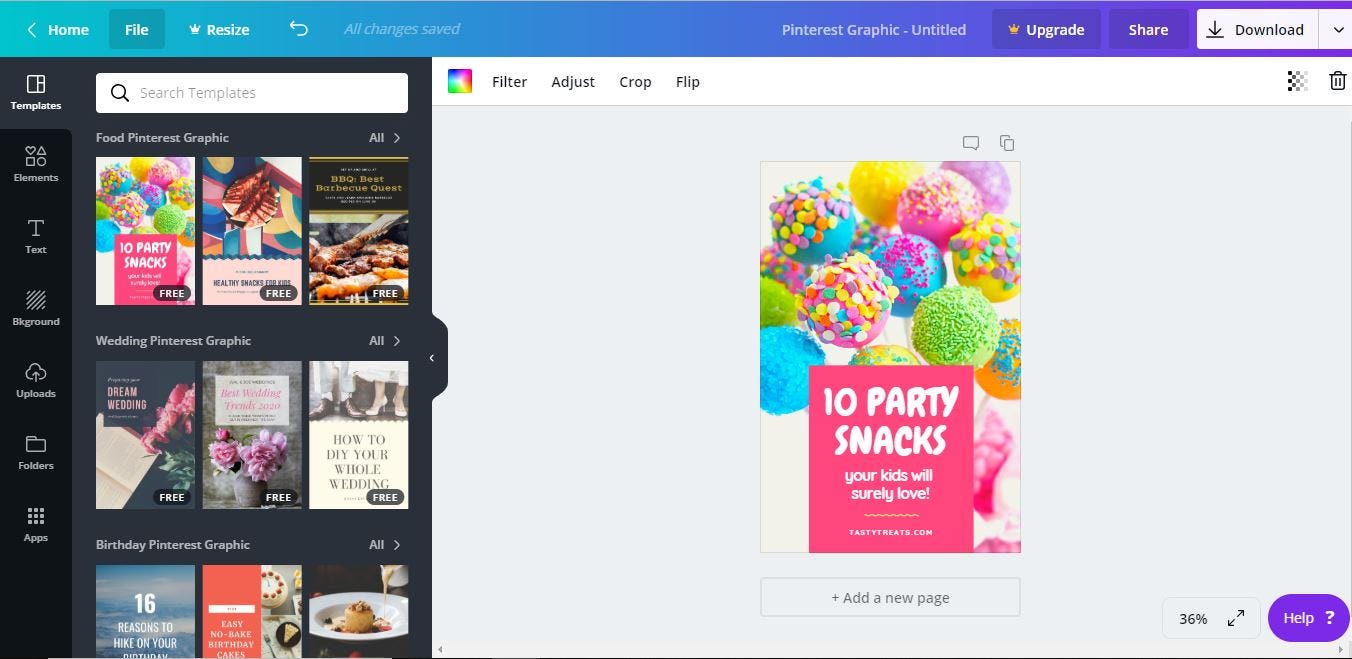Click the Upgrade button
The image size is (1352, 659).
[x=1046, y=29]
